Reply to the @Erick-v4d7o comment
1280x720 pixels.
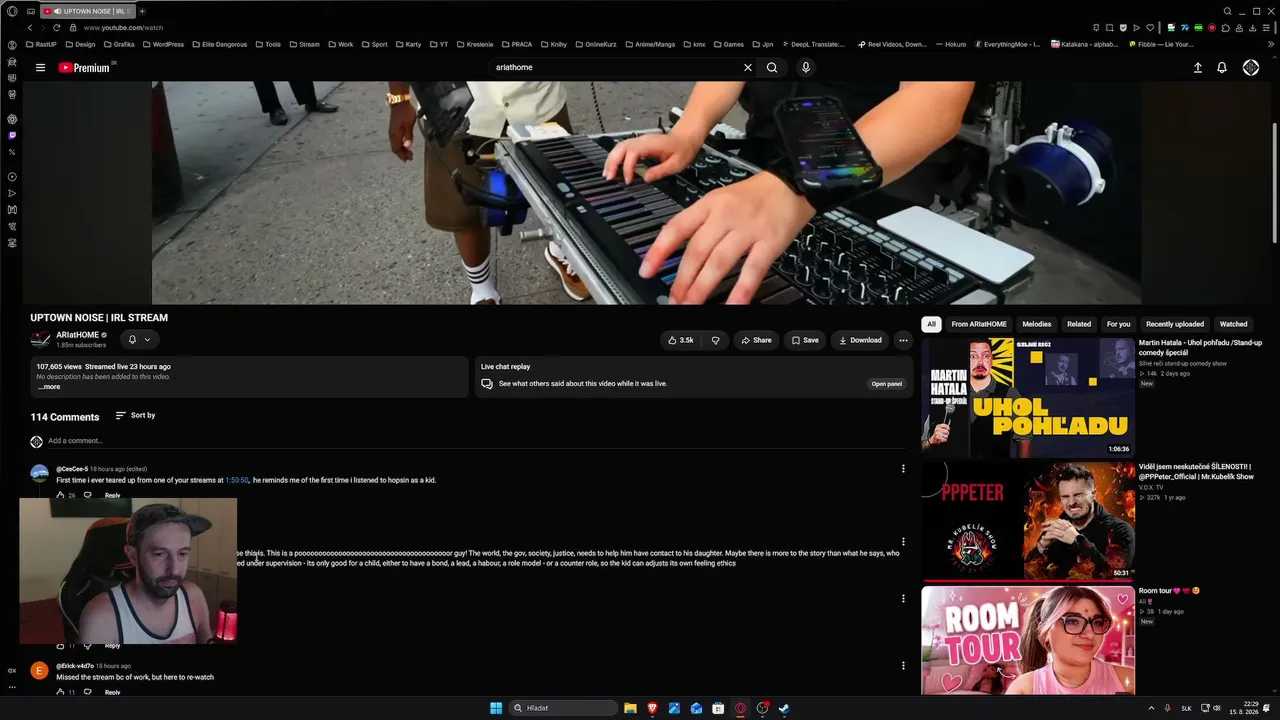pos(112,692)
